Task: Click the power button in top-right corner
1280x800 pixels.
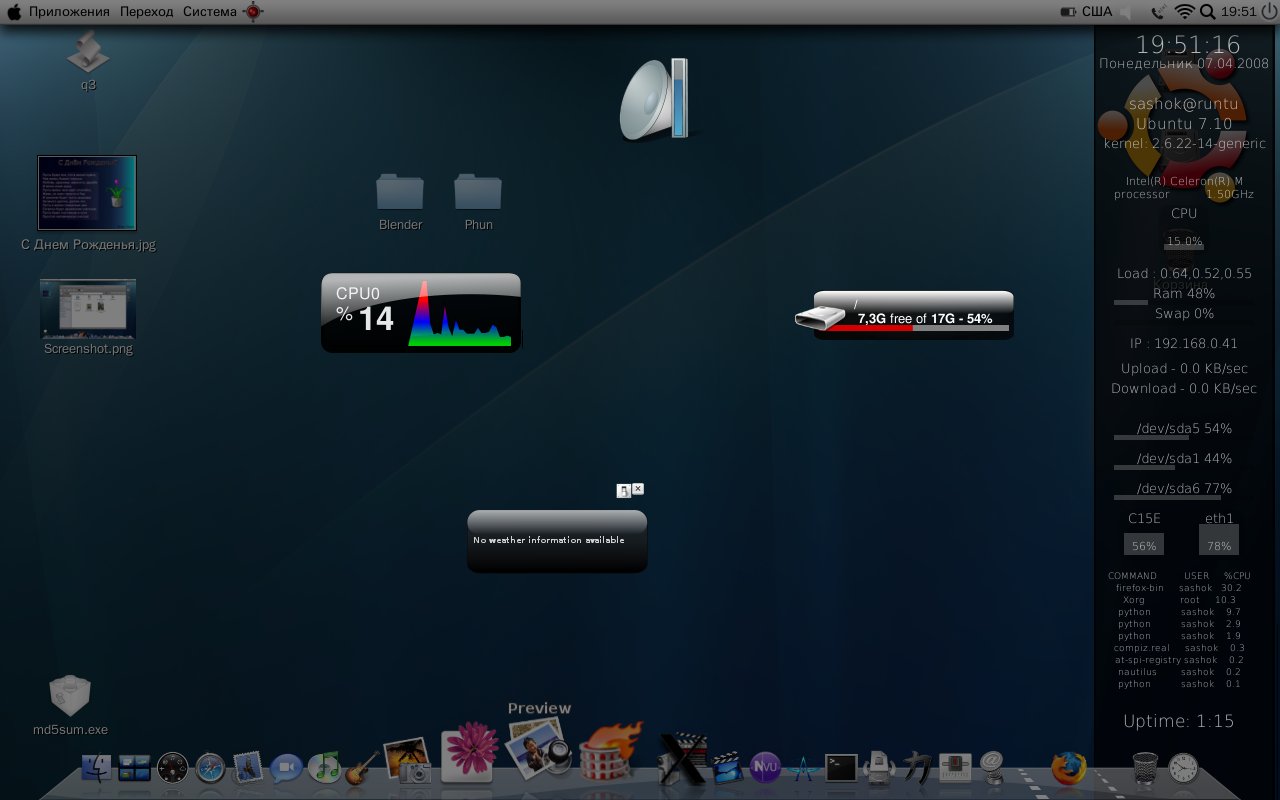Action: 1269,12
